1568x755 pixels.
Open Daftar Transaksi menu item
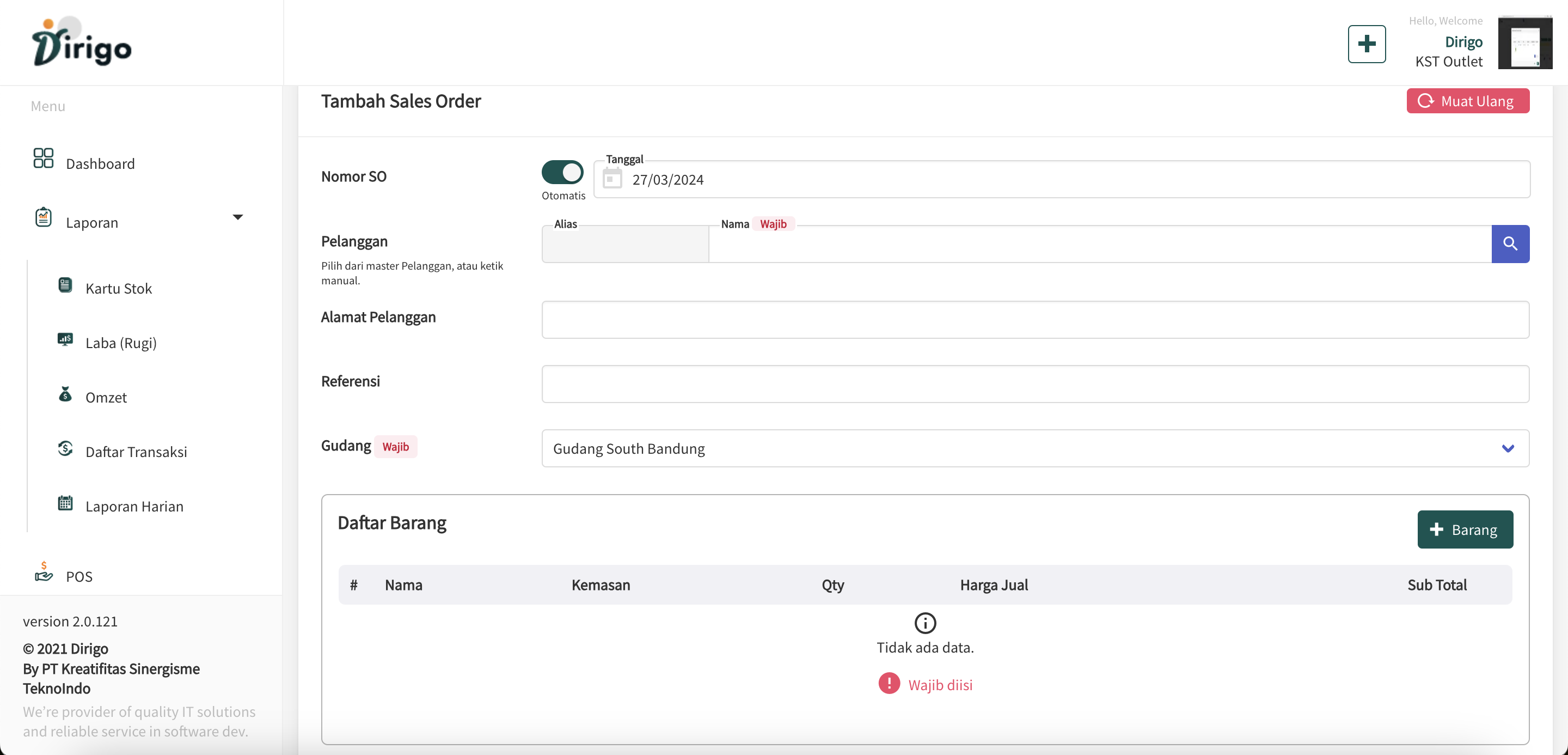click(x=136, y=452)
